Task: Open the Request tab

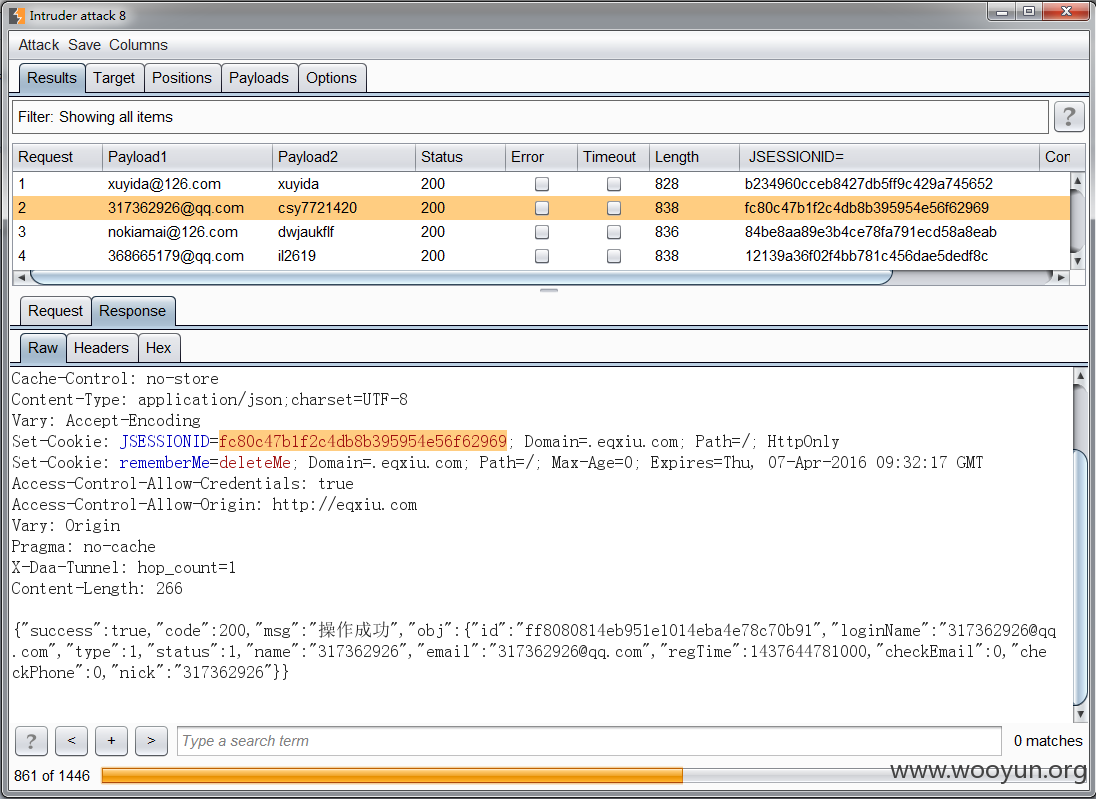Action: [55, 311]
